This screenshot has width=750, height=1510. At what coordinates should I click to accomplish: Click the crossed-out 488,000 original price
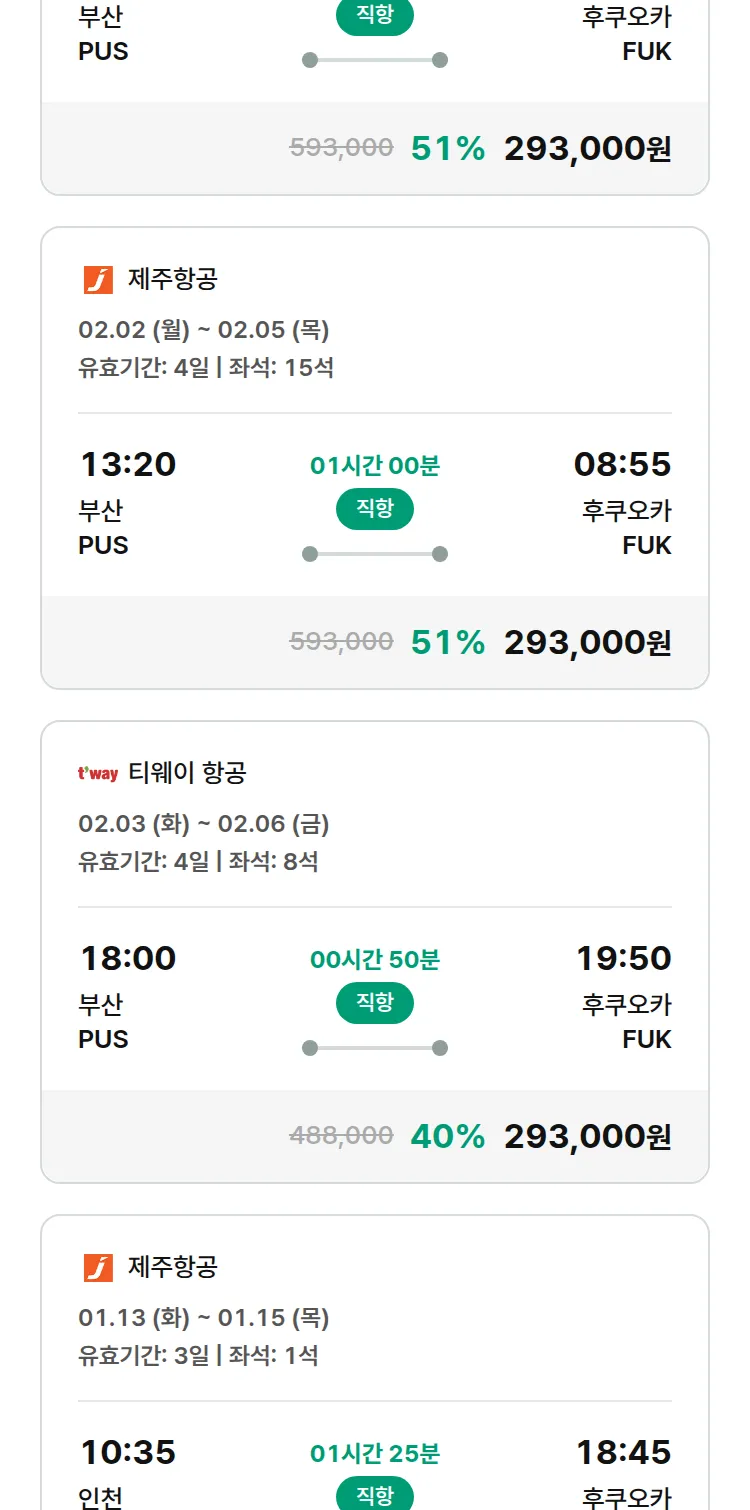[x=341, y=1135]
